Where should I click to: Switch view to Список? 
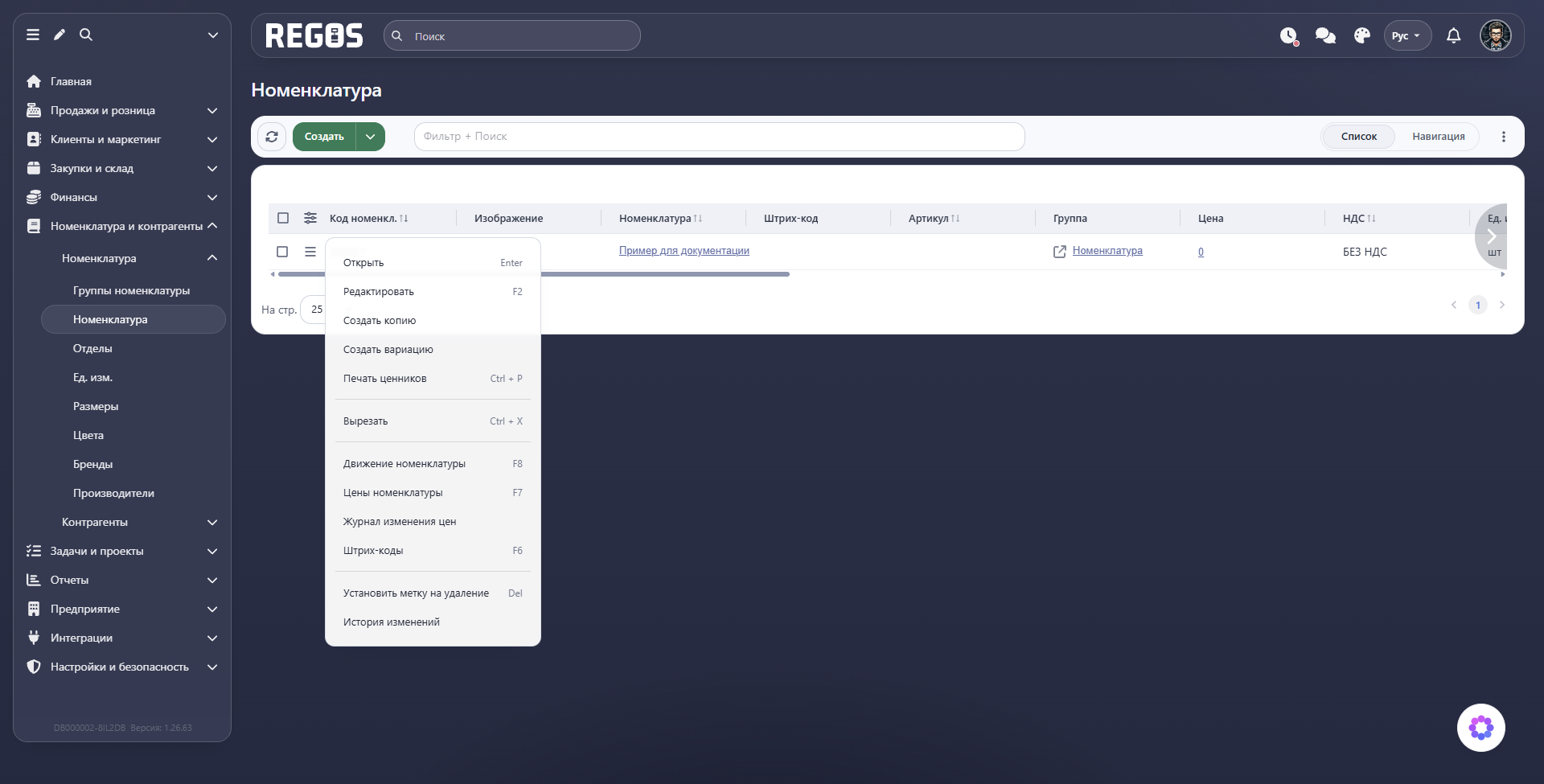[1359, 137]
